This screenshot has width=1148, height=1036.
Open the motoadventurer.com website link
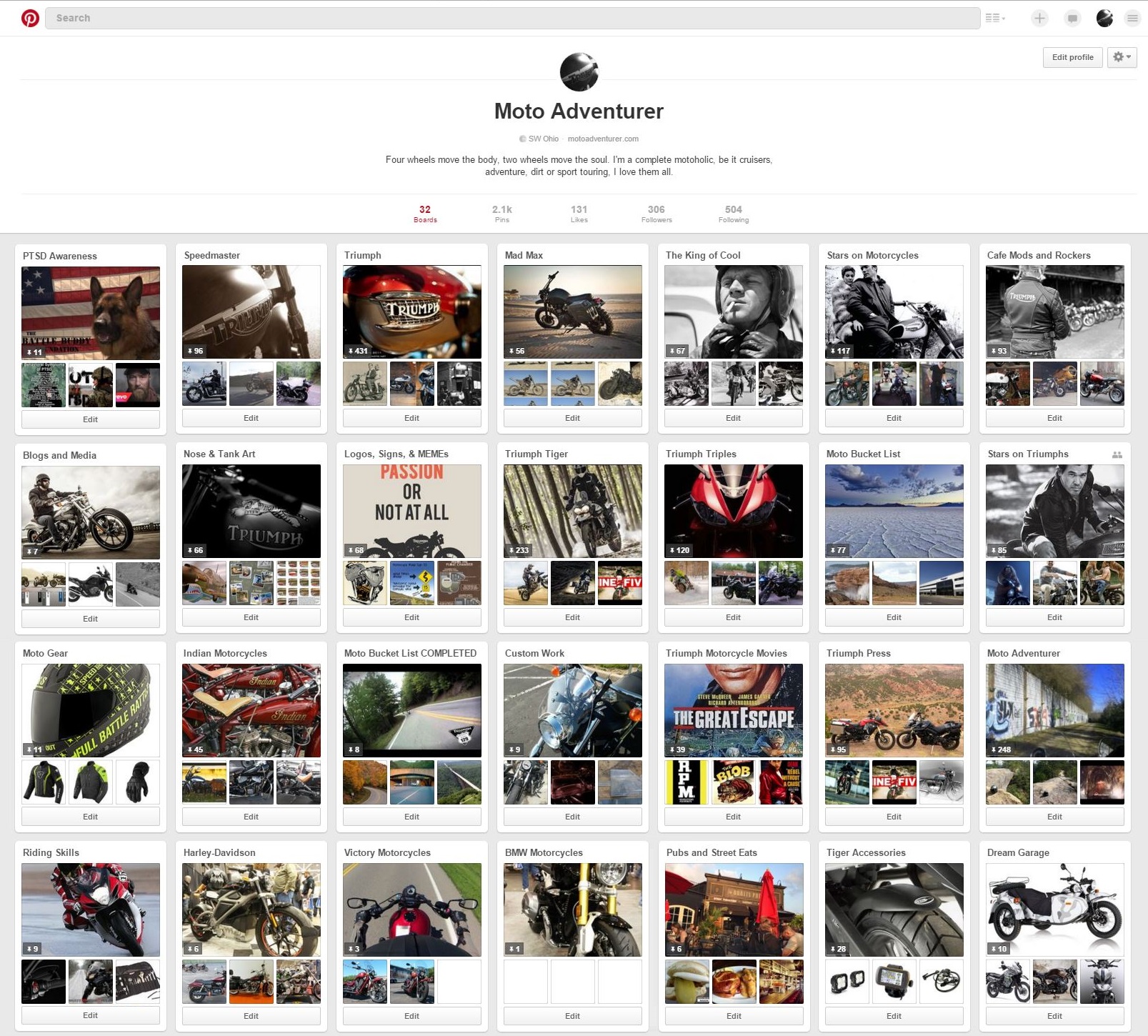(x=603, y=139)
